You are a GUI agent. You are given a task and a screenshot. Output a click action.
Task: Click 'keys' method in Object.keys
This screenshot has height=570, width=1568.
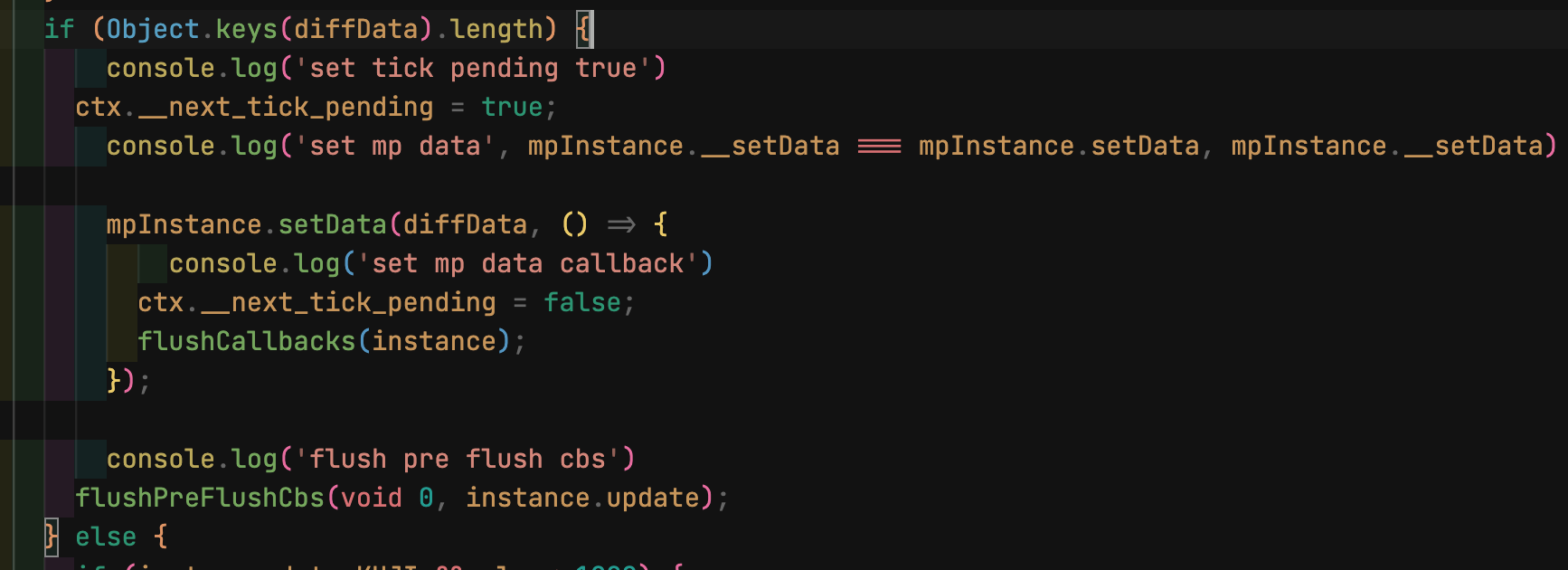click(247, 29)
